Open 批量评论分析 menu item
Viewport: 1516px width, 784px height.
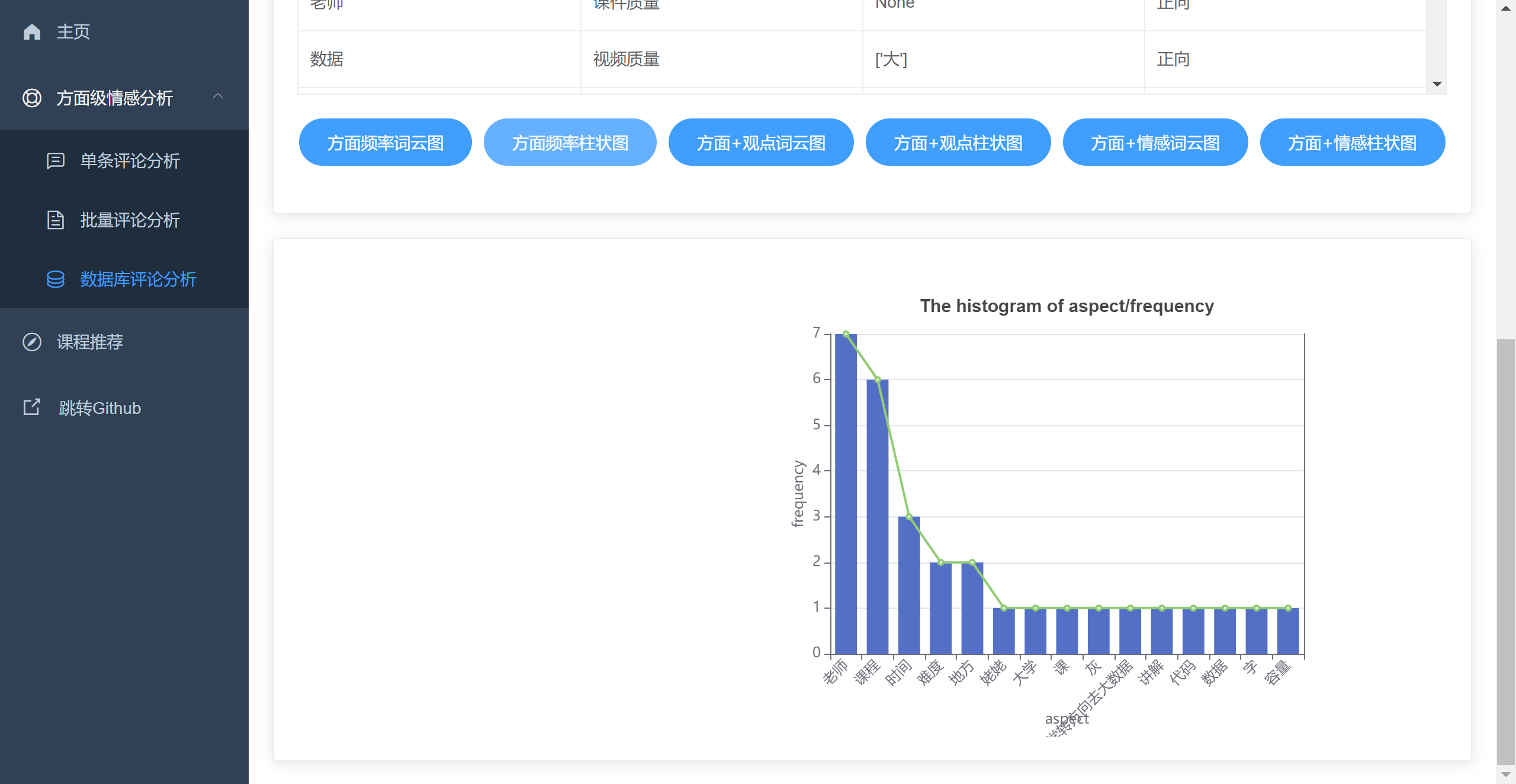130,220
